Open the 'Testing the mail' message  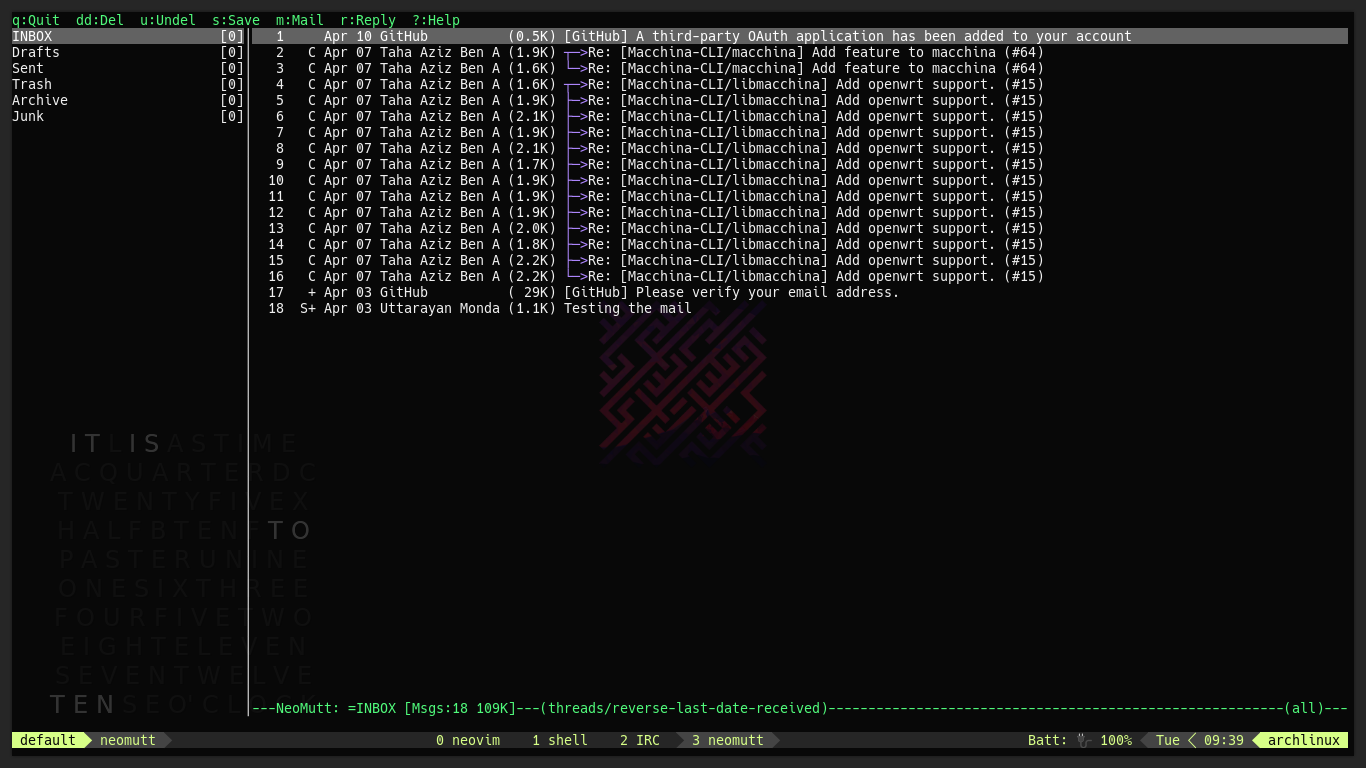click(627, 308)
